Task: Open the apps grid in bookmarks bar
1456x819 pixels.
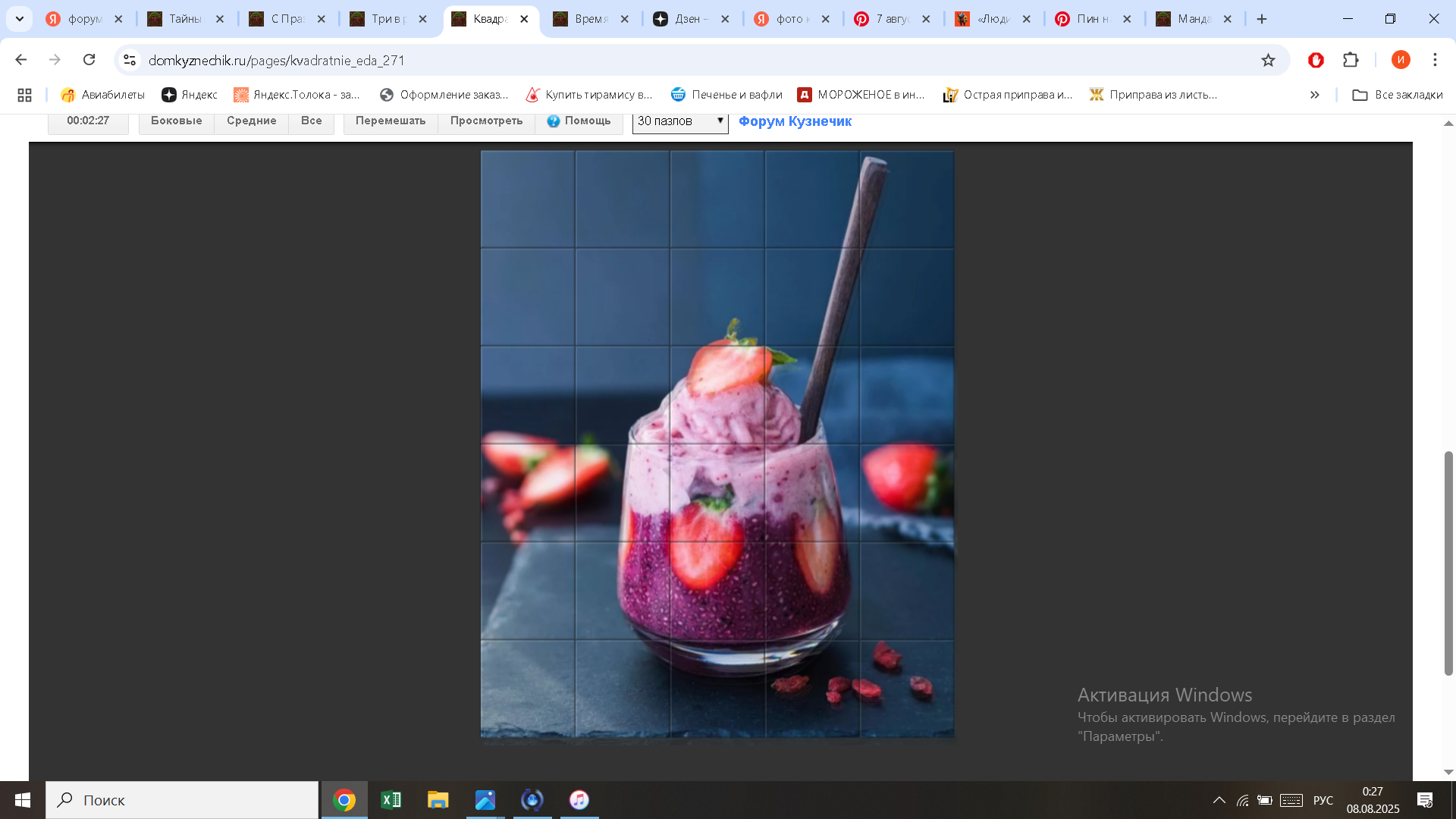Action: (24, 95)
